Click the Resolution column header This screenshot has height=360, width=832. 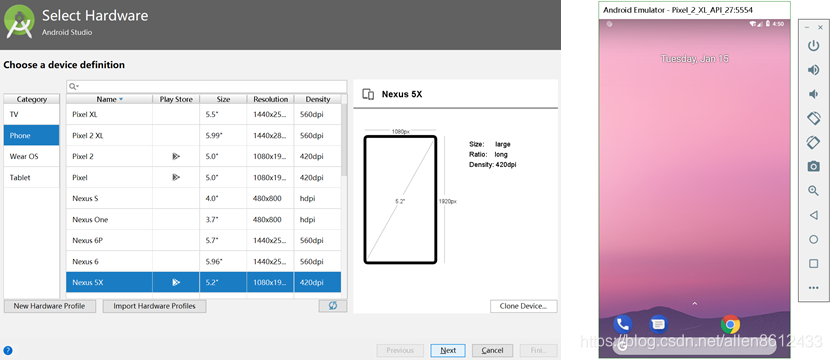(271, 99)
